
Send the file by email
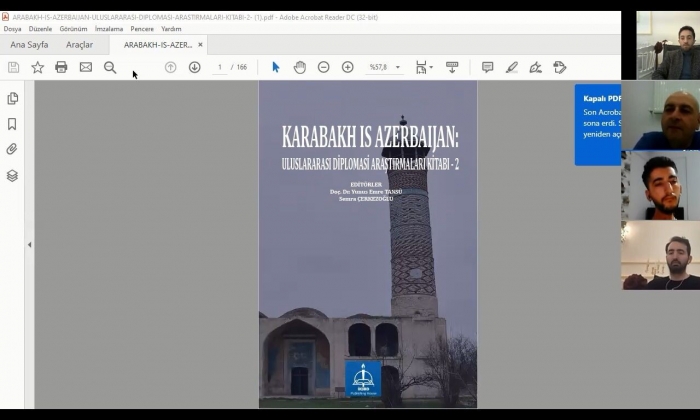pyautogui.click(x=86, y=67)
